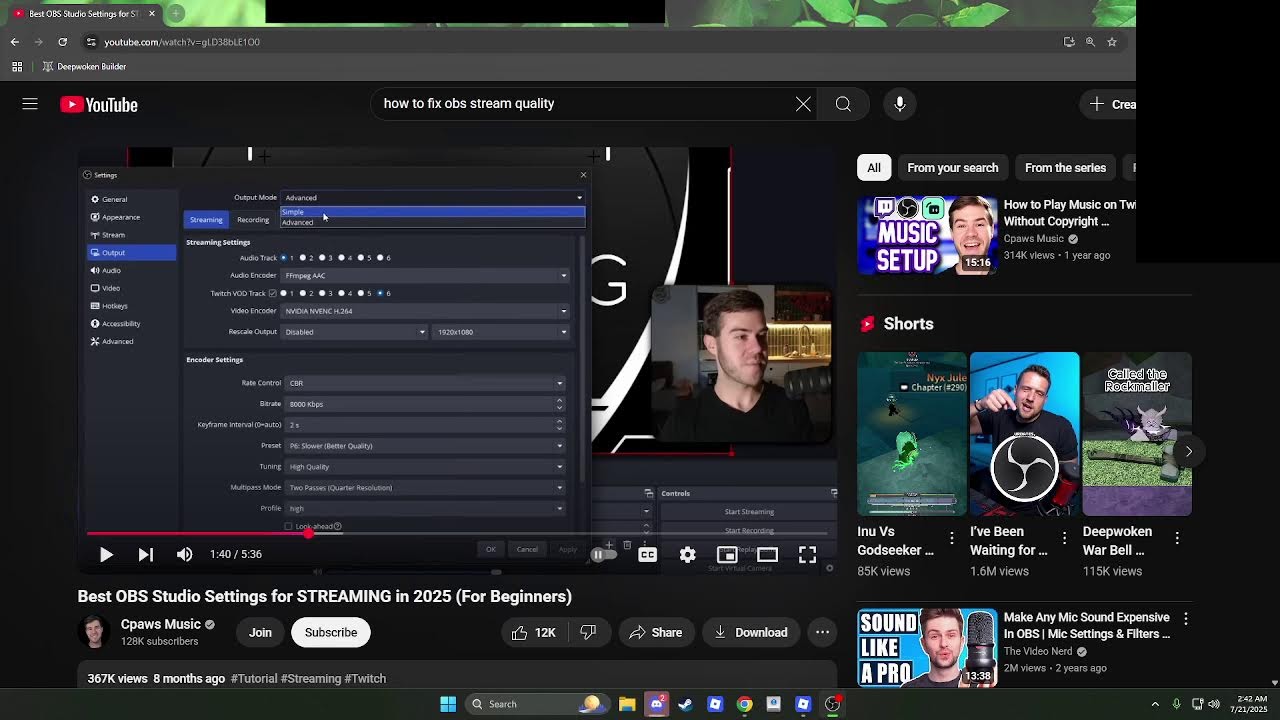Open Deepwoken War Bell short

[x=1137, y=433]
